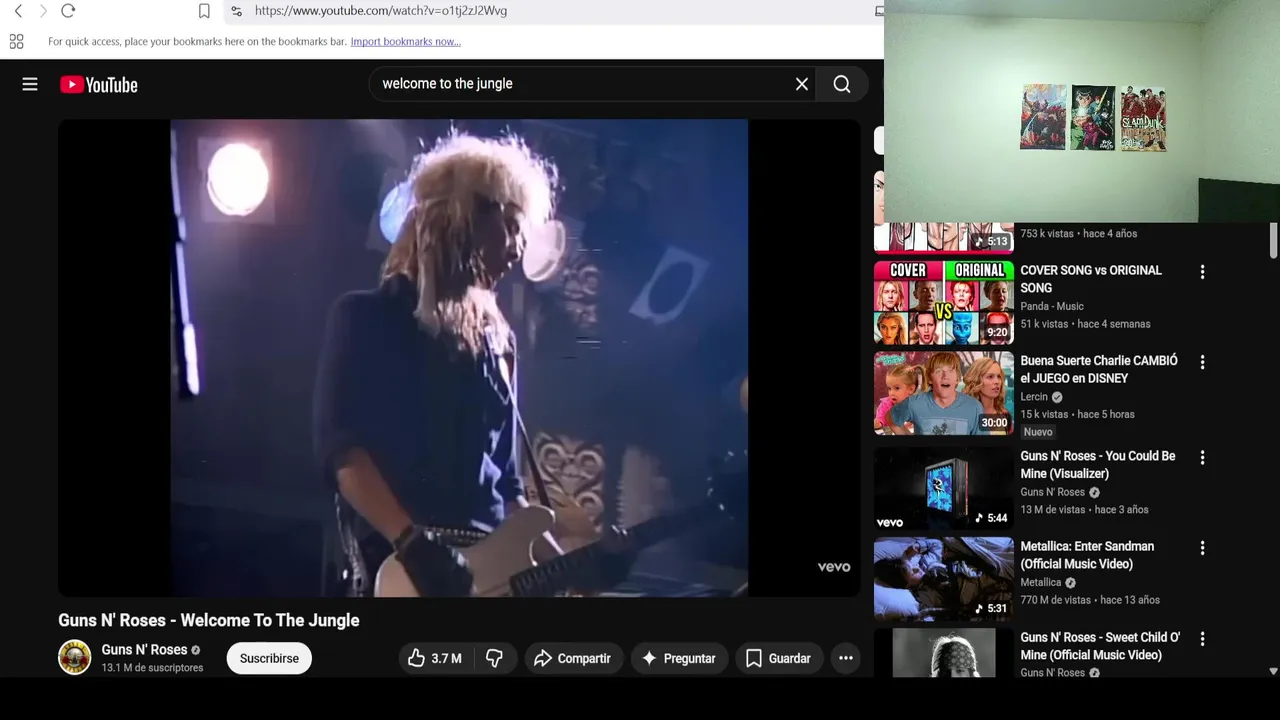Go back in browser history
Screen dimensions: 1280x720
tap(18, 11)
